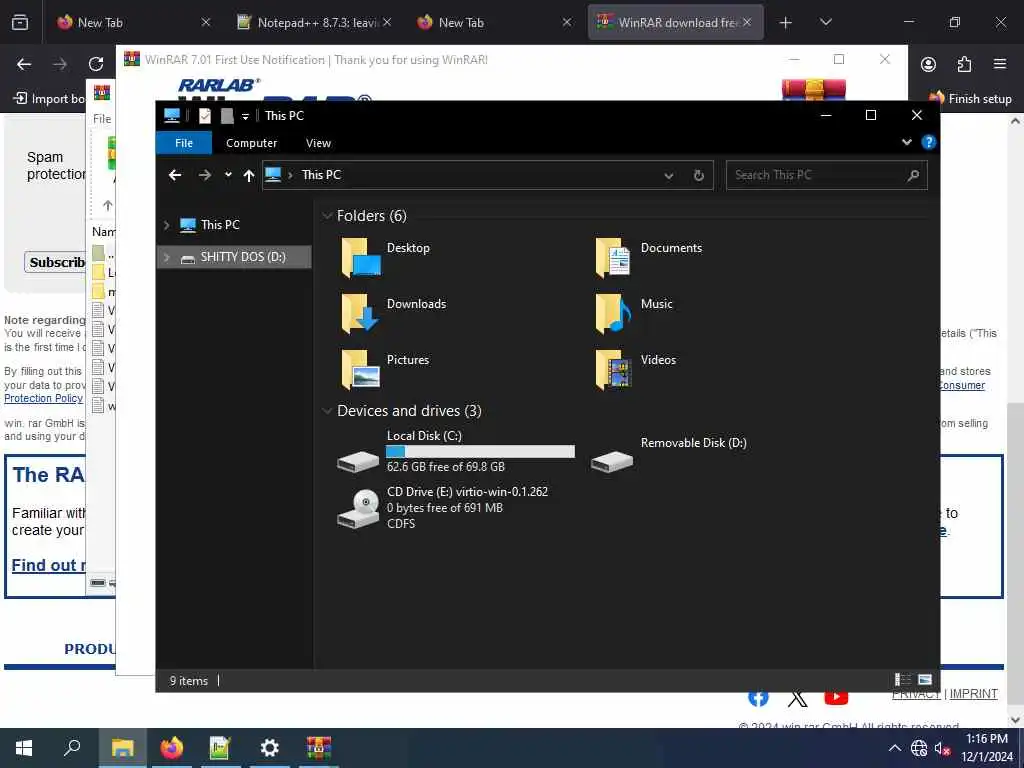1024x768 pixels.
Task: Expand the This PC tree node
Action: pyautogui.click(x=167, y=225)
